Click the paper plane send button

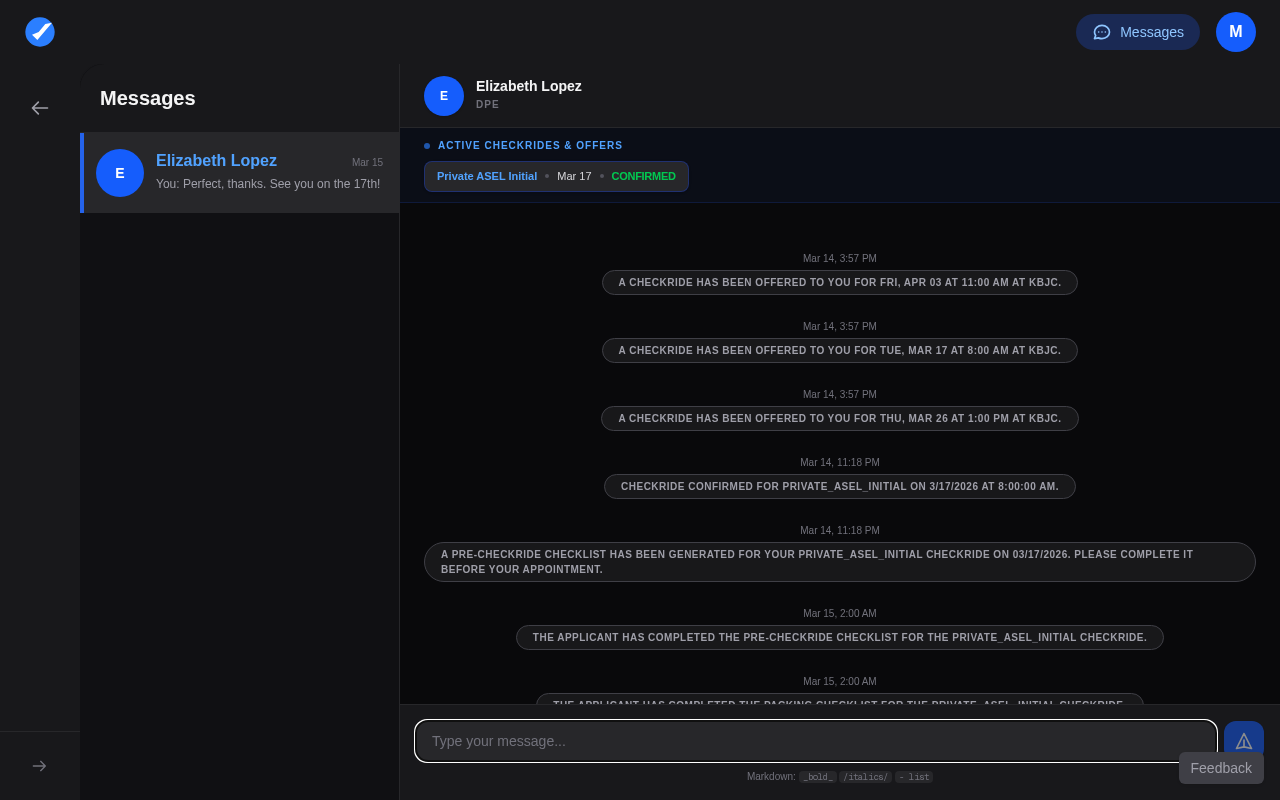tap(1243, 741)
